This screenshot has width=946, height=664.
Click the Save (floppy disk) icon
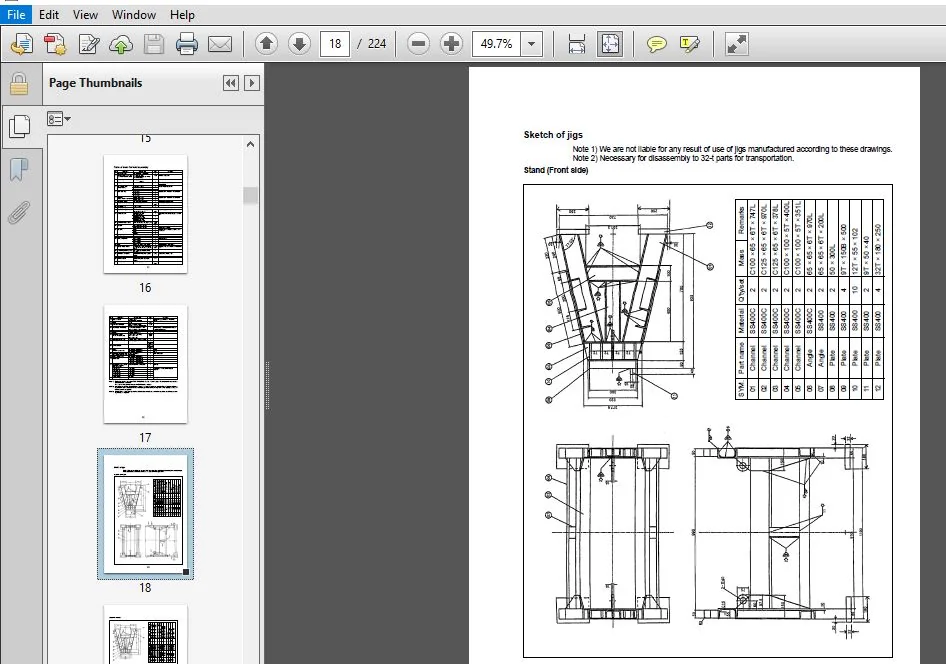coord(154,44)
